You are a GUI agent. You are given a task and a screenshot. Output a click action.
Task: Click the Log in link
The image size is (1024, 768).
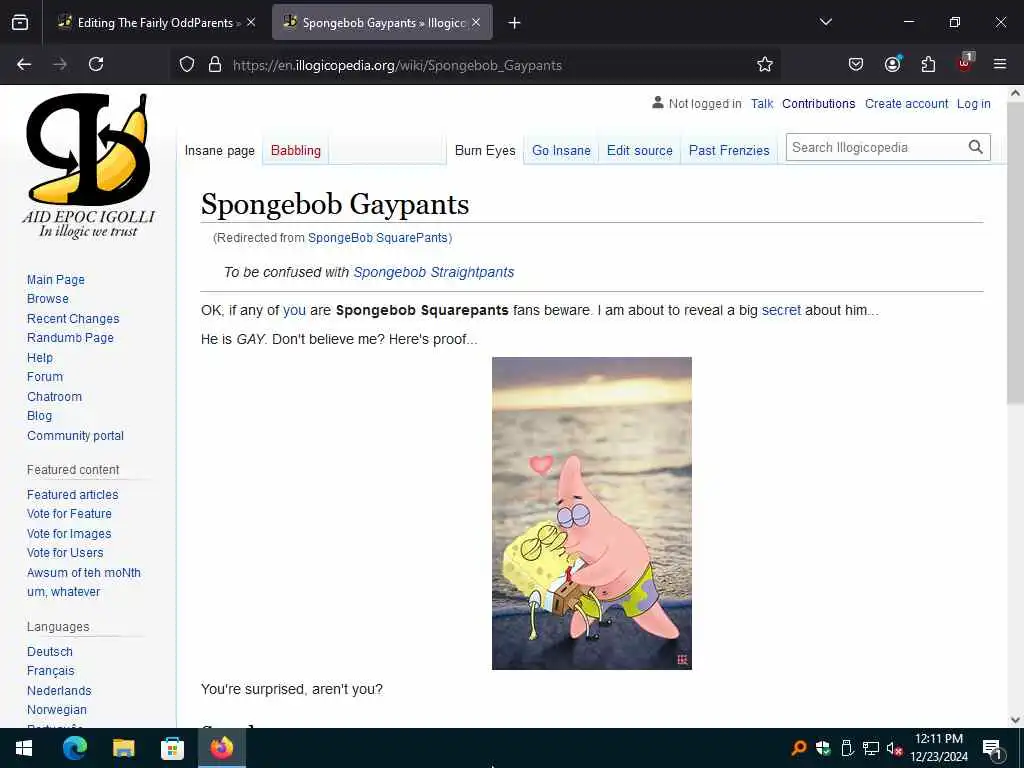point(974,104)
